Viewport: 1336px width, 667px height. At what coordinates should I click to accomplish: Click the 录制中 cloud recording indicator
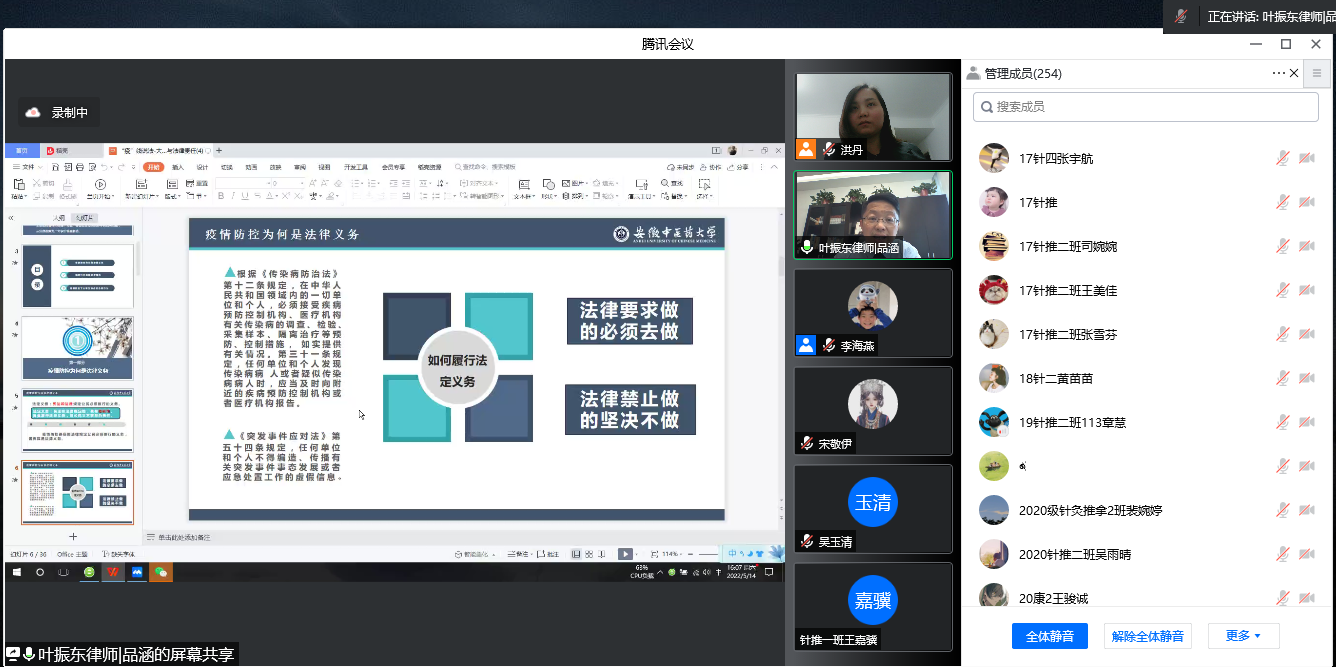(x=58, y=113)
